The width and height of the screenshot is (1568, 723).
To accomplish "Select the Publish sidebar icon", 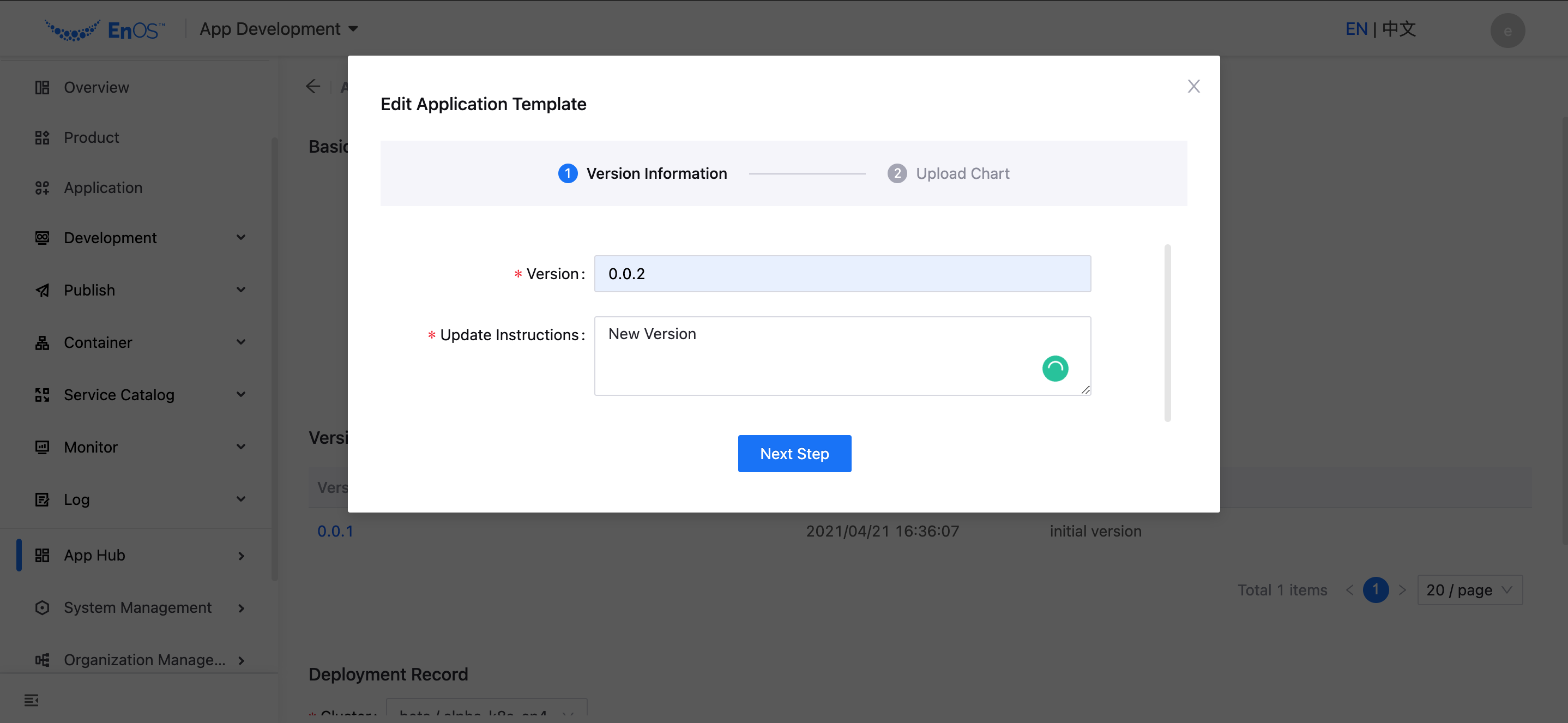I will [41, 290].
